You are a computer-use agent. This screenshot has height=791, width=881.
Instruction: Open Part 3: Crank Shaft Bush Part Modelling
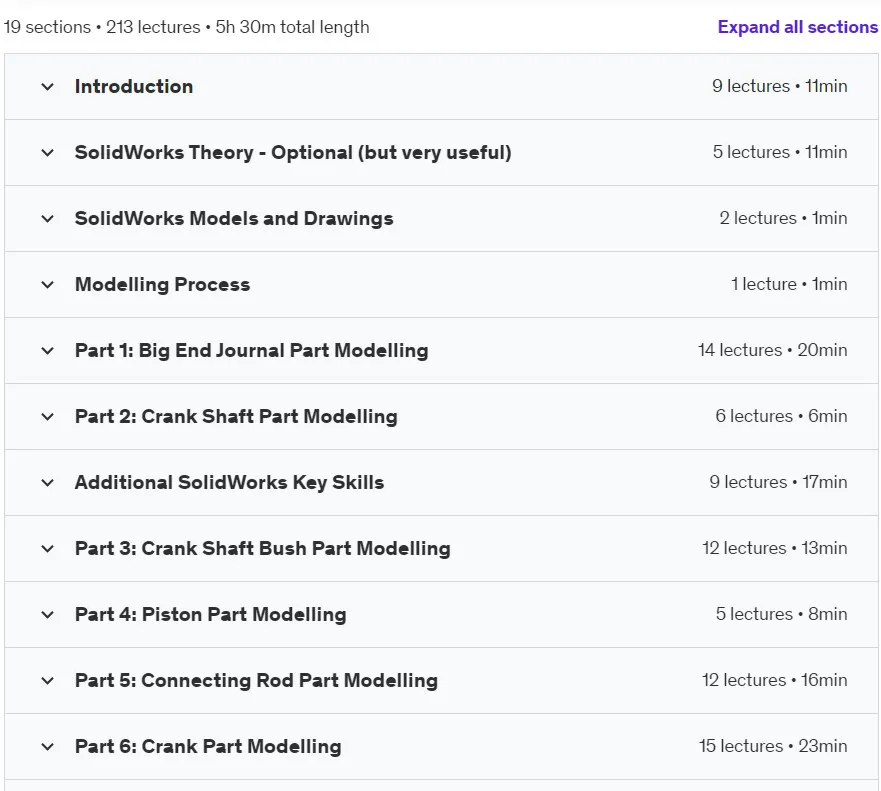pyautogui.click(x=262, y=549)
